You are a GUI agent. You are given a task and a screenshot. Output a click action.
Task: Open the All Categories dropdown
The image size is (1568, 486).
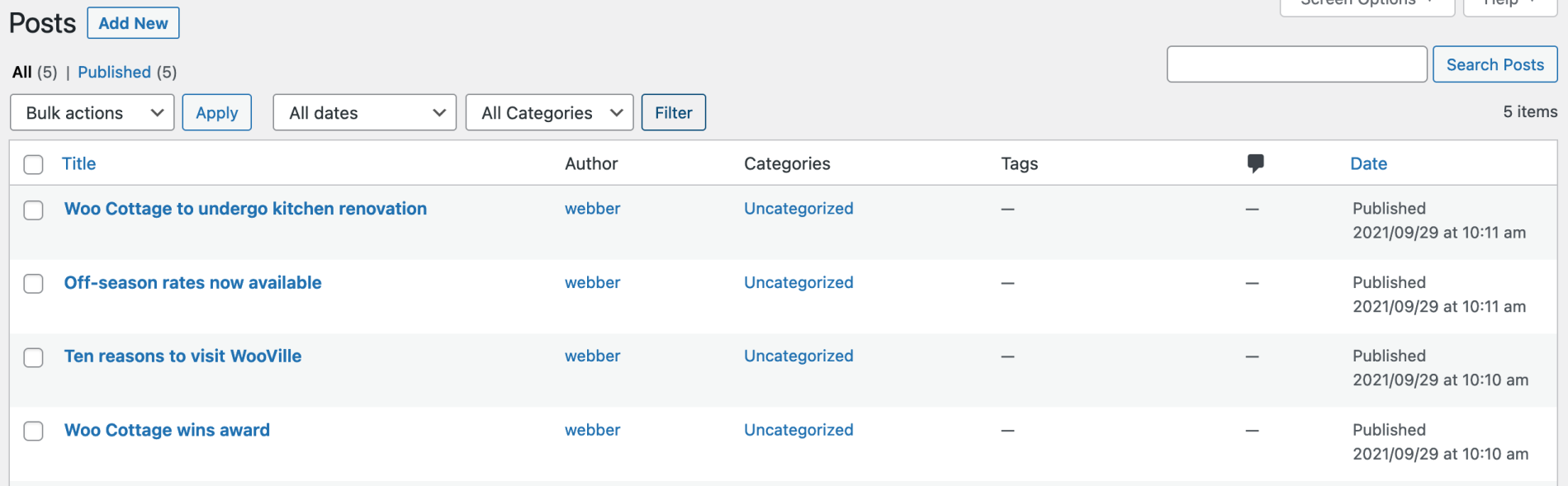tap(549, 112)
